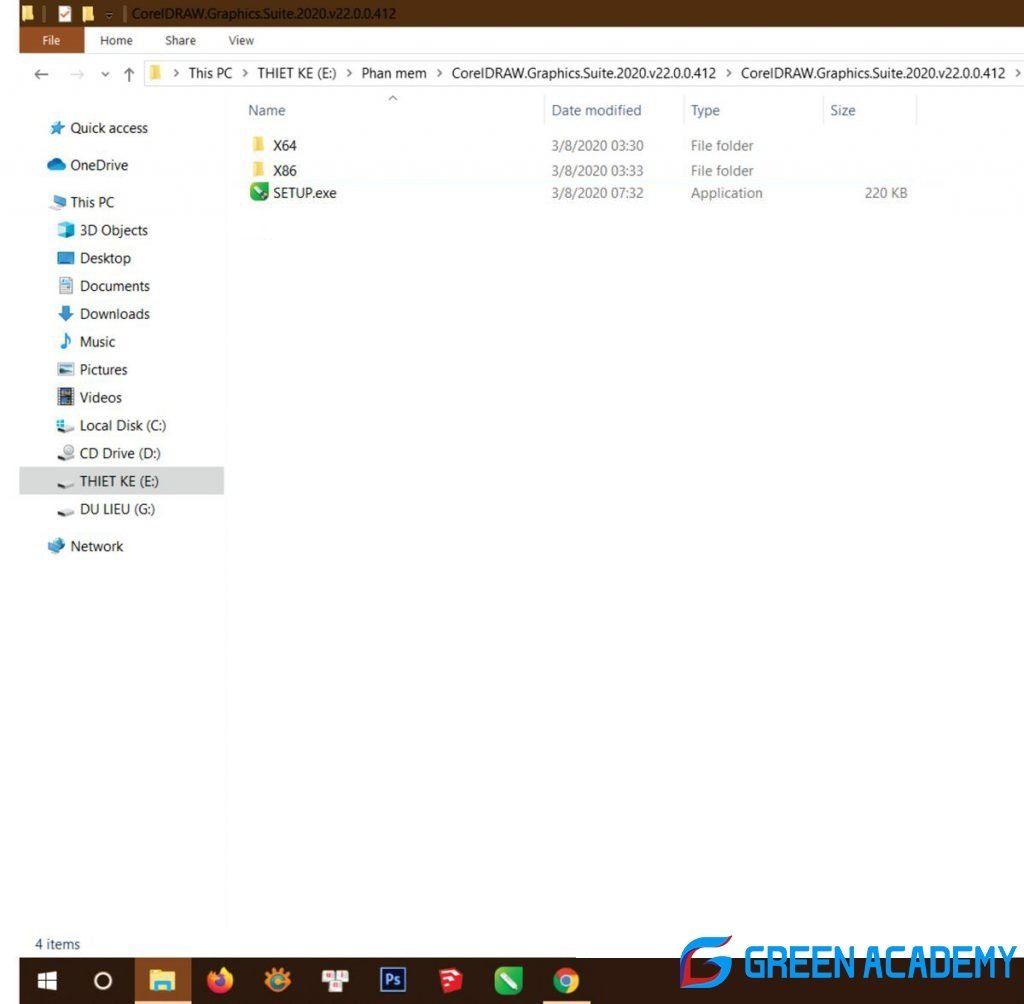Select Local Disk (C:) in navigation pane
The height and width of the screenshot is (1004, 1024).
[x=122, y=425]
